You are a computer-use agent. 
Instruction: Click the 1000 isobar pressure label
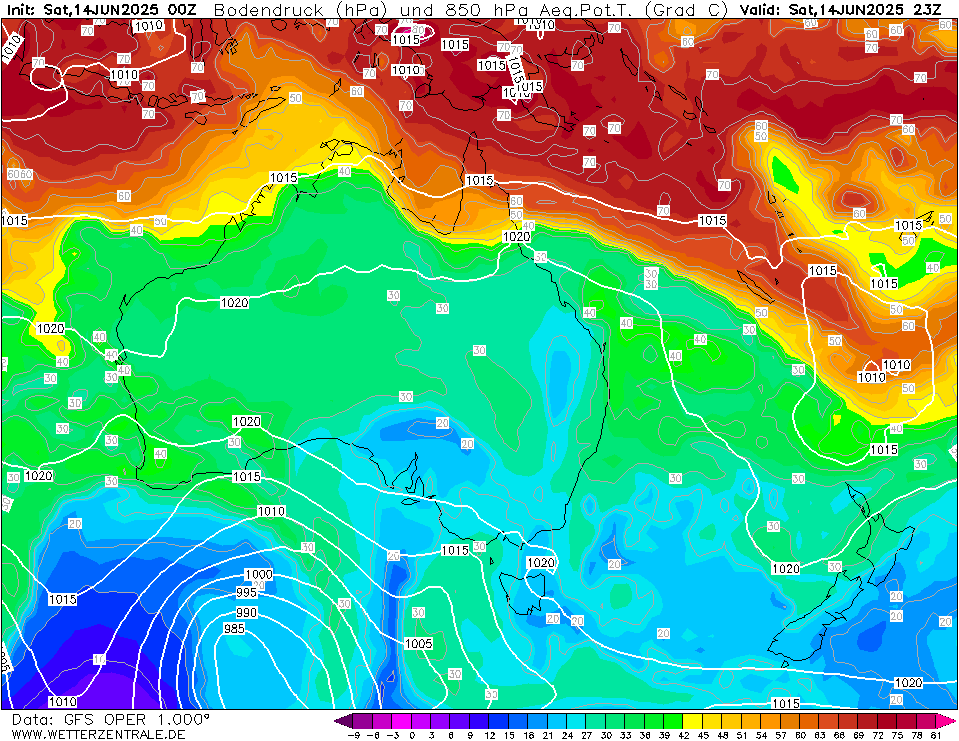point(259,575)
